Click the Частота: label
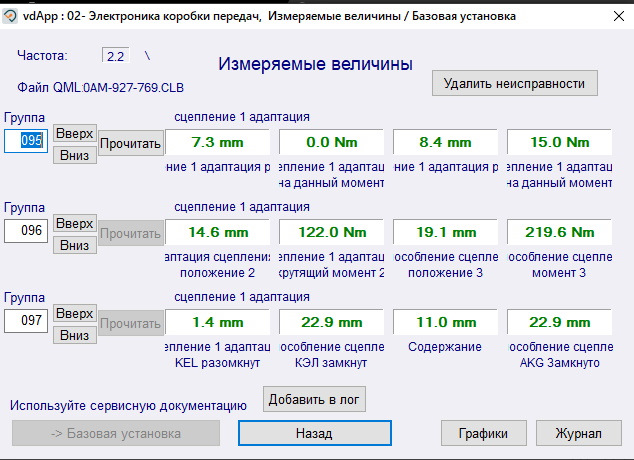 pyautogui.click(x=42, y=56)
